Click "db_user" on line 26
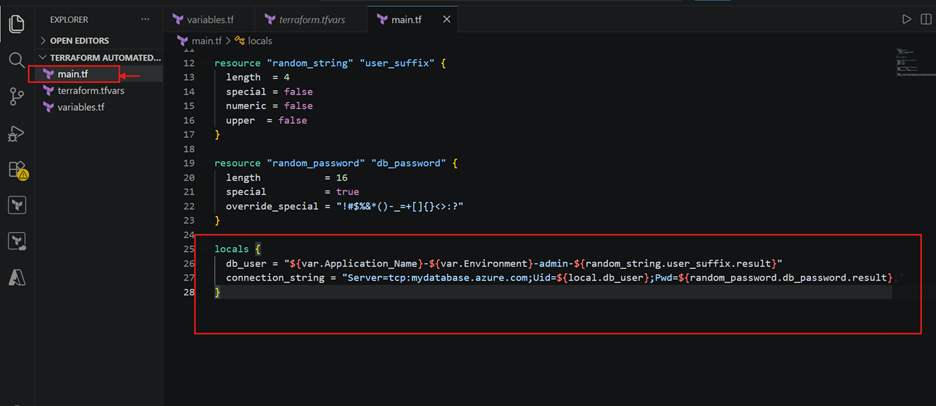The height and width of the screenshot is (406, 936). tap(246, 263)
